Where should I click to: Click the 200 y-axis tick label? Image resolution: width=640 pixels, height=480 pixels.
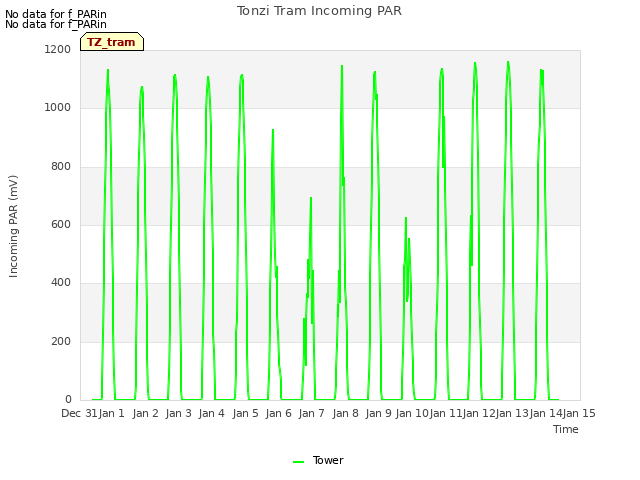[x=61, y=341]
